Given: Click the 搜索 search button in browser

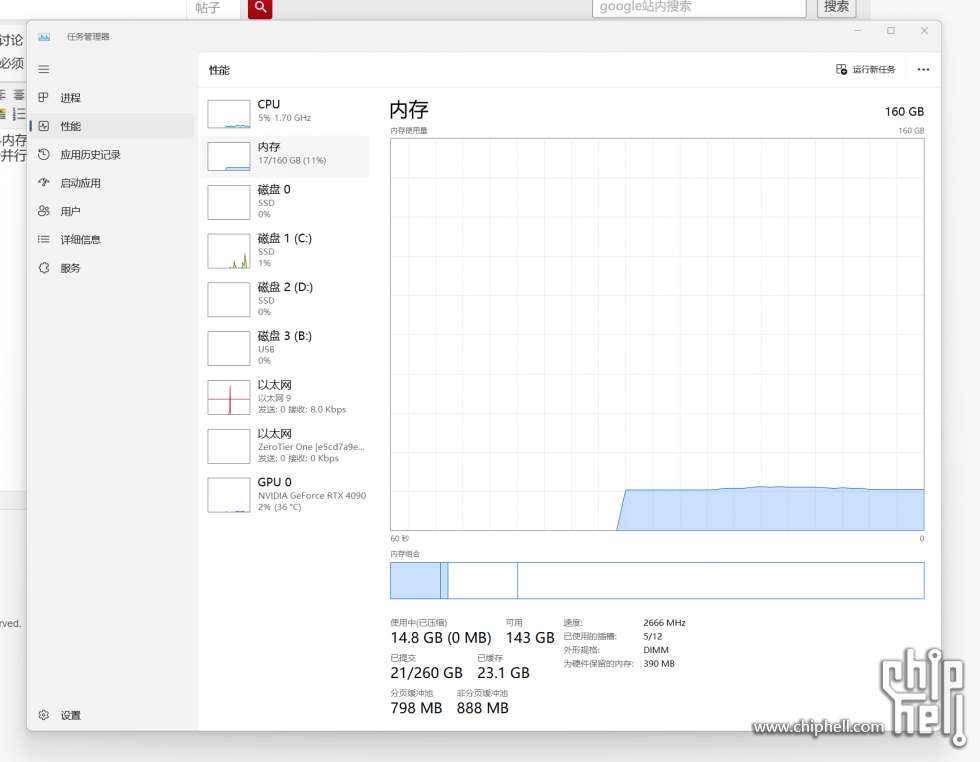Looking at the screenshot, I should (836, 7).
